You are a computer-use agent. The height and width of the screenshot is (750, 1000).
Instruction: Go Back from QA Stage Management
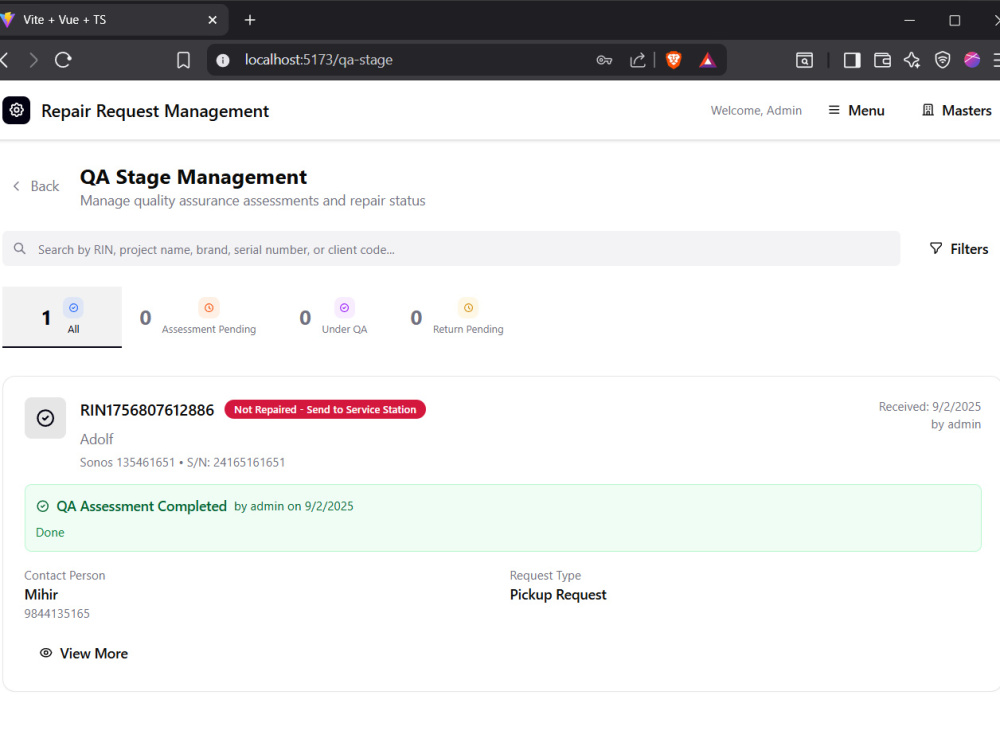36,186
